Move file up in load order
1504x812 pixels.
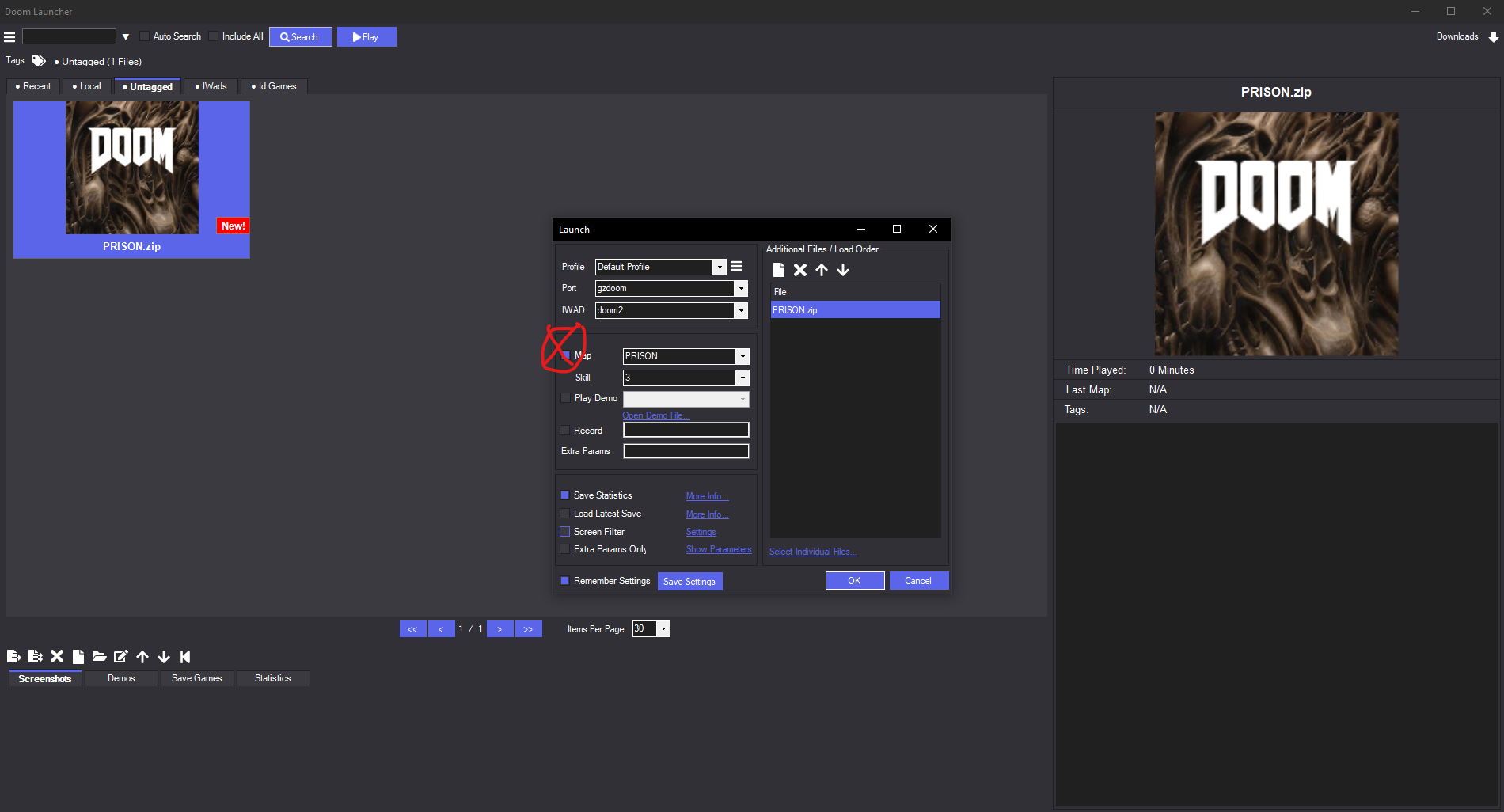[x=822, y=270]
